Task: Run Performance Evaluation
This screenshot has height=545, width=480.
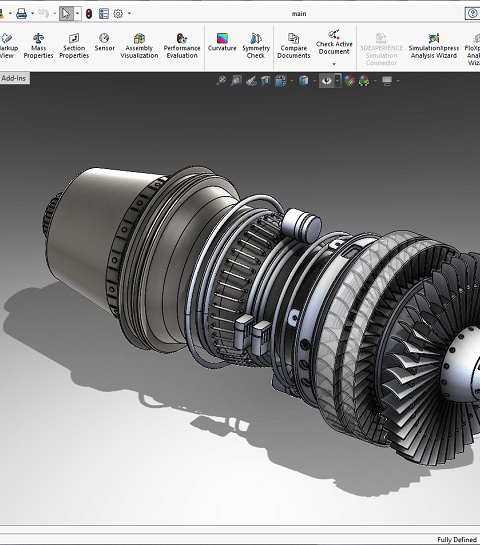Action: [182, 46]
